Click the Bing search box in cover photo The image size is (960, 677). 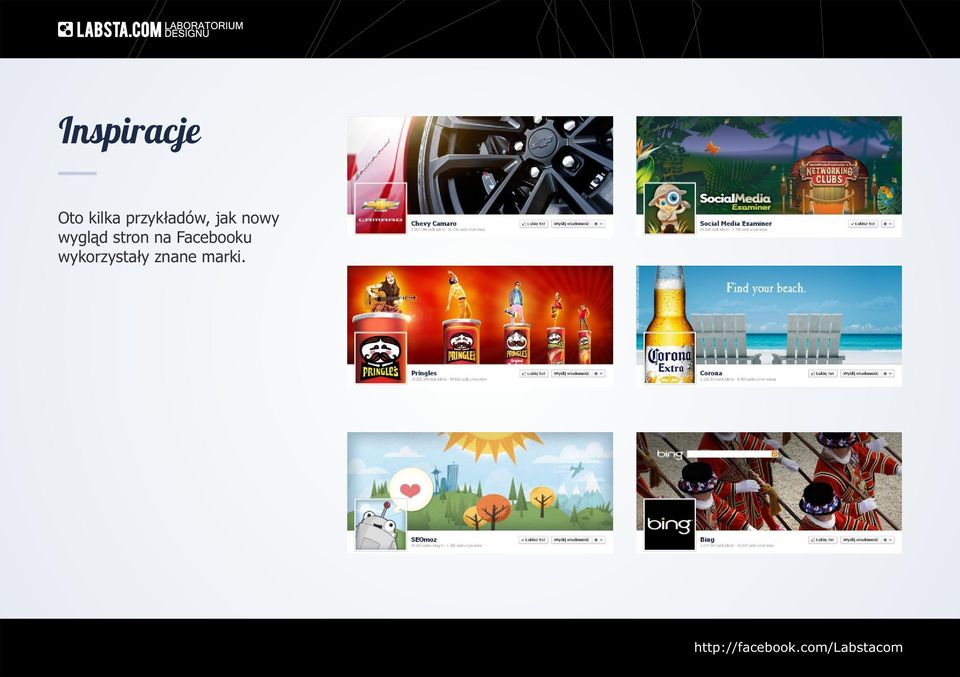[x=732, y=454]
